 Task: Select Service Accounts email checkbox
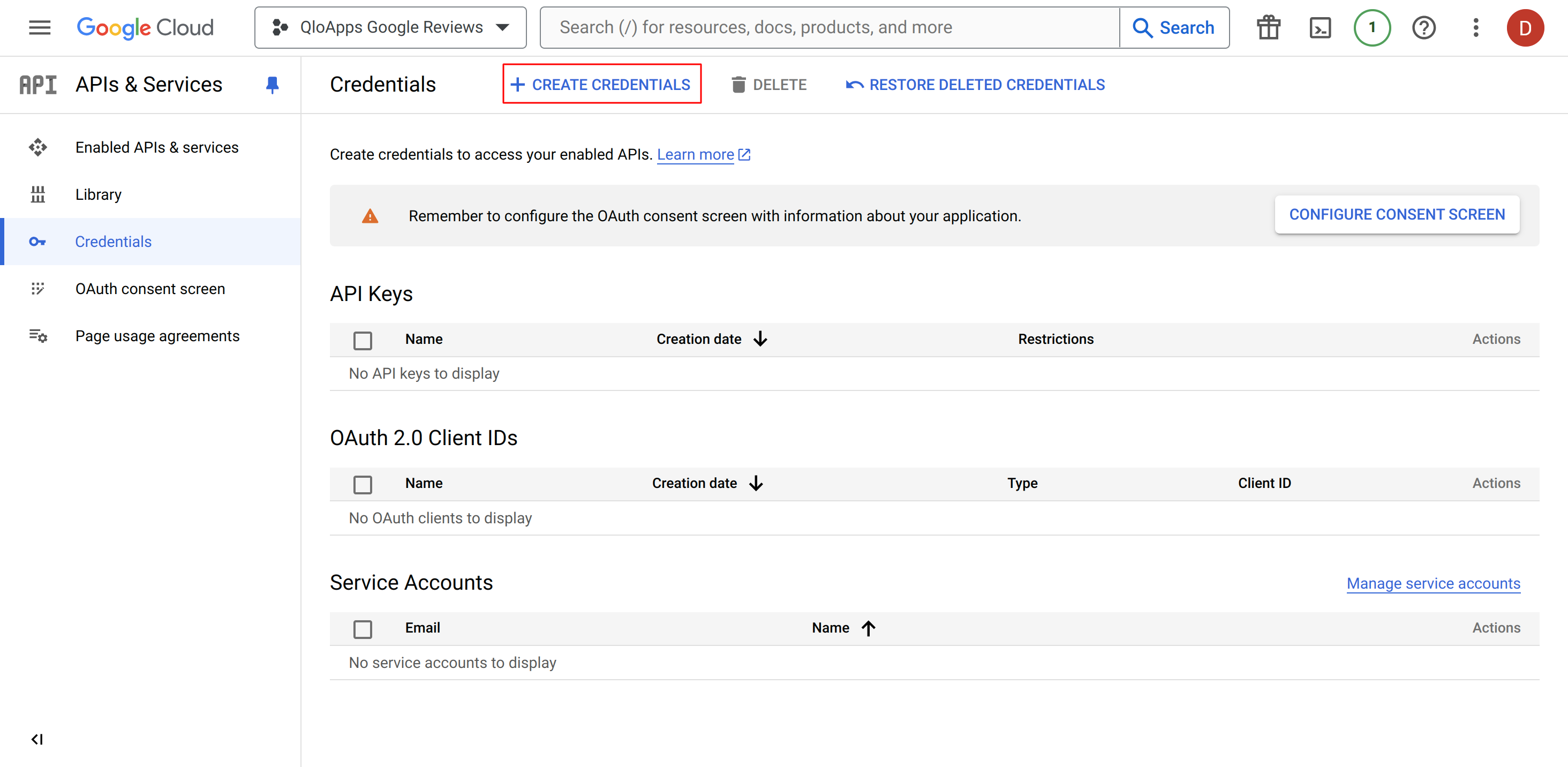tap(363, 628)
